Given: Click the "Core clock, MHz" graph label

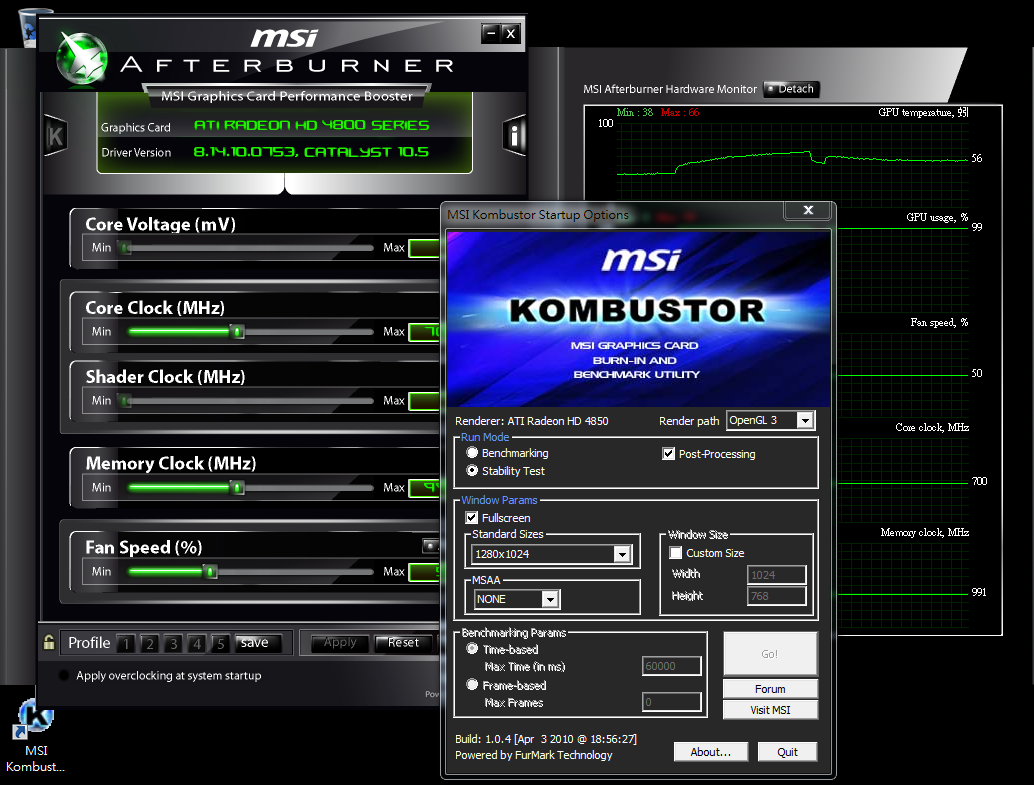Looking at the screenshot, I should point(932,427).
